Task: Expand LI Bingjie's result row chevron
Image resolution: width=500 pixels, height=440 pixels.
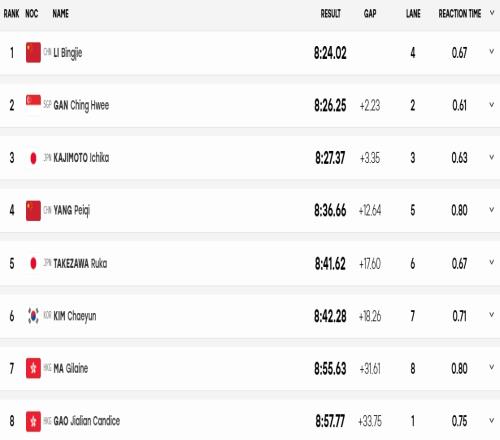Action: (491, 52)
